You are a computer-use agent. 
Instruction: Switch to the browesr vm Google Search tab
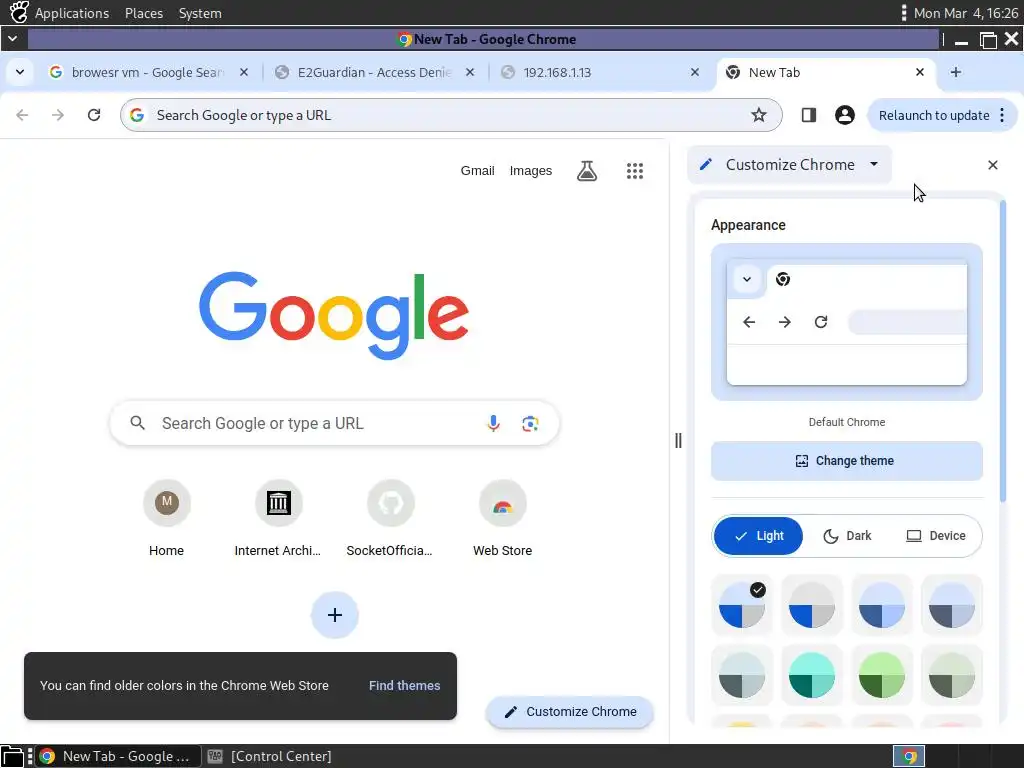click(x=149, y=72)
